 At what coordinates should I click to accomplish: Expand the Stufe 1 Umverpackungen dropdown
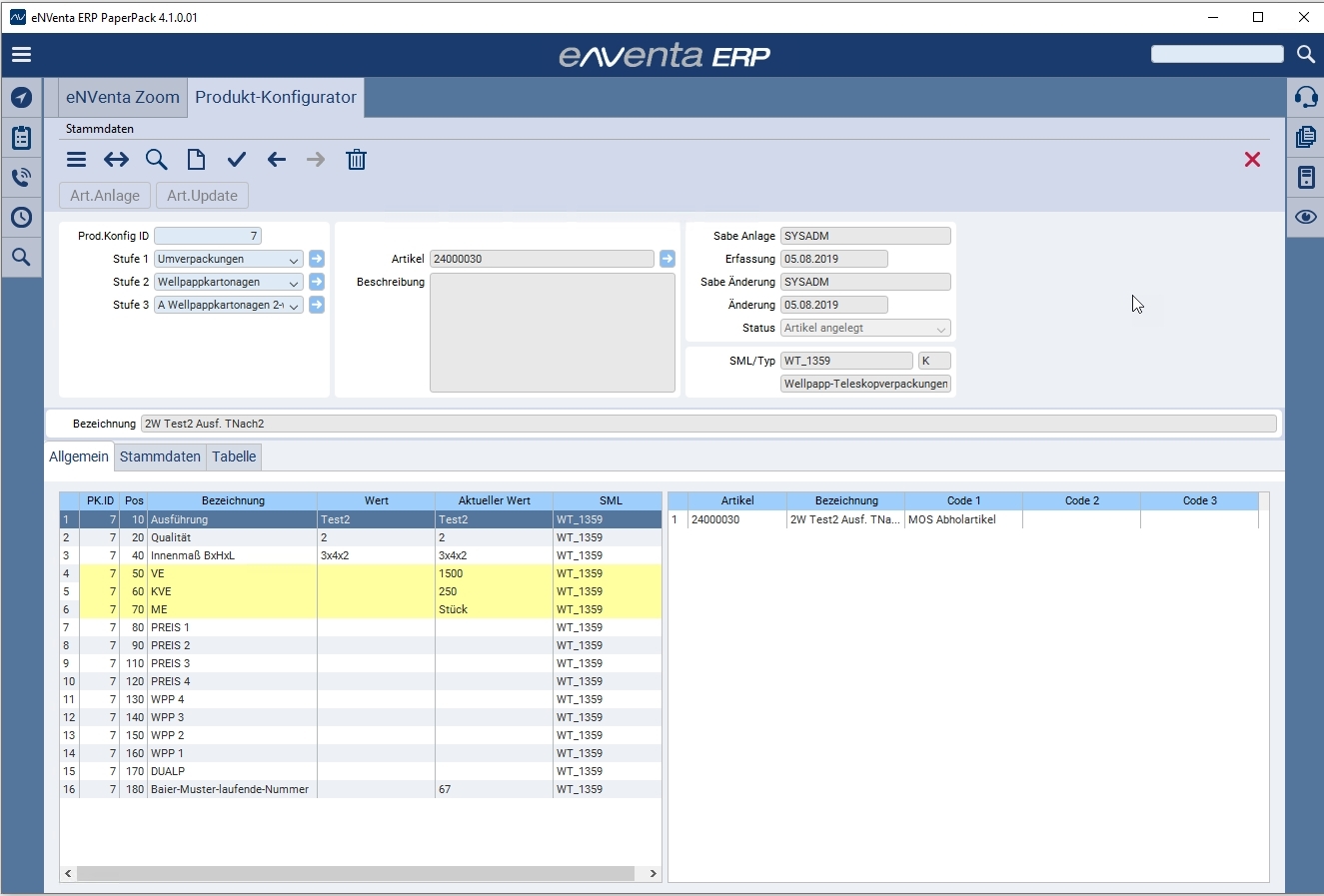(294, 260)
